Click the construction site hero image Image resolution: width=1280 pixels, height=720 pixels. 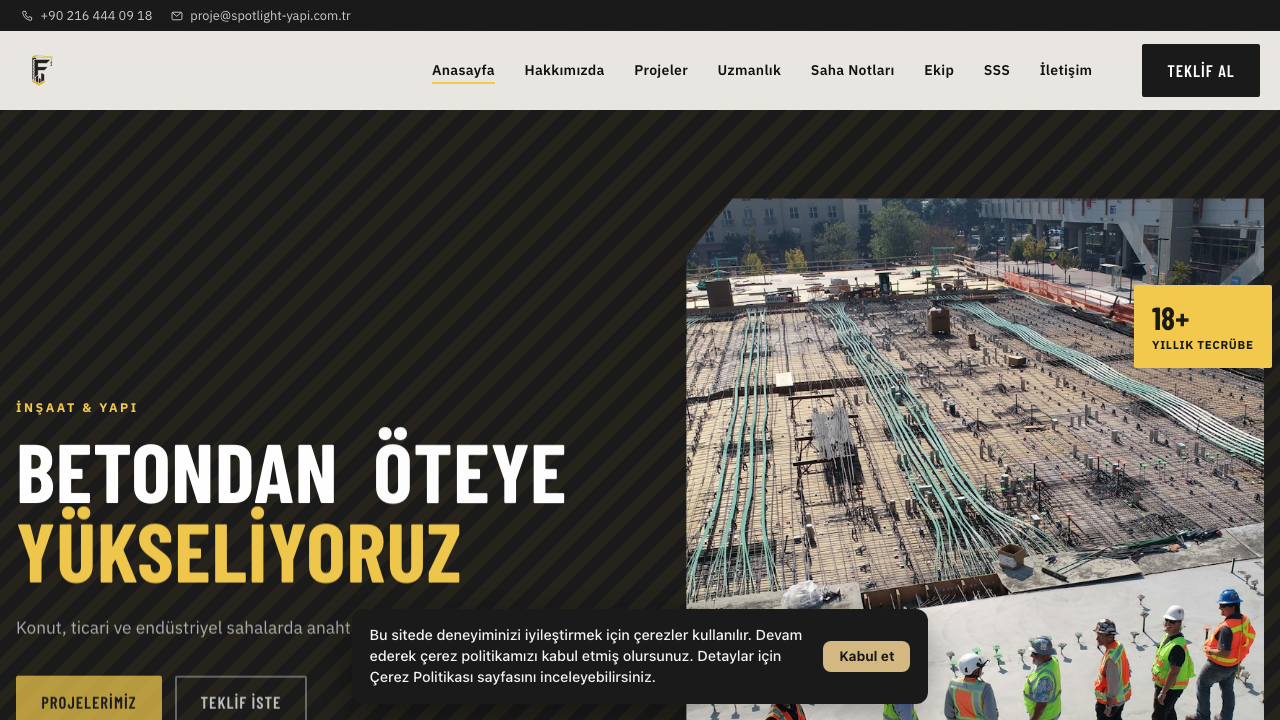coord(975,459)
